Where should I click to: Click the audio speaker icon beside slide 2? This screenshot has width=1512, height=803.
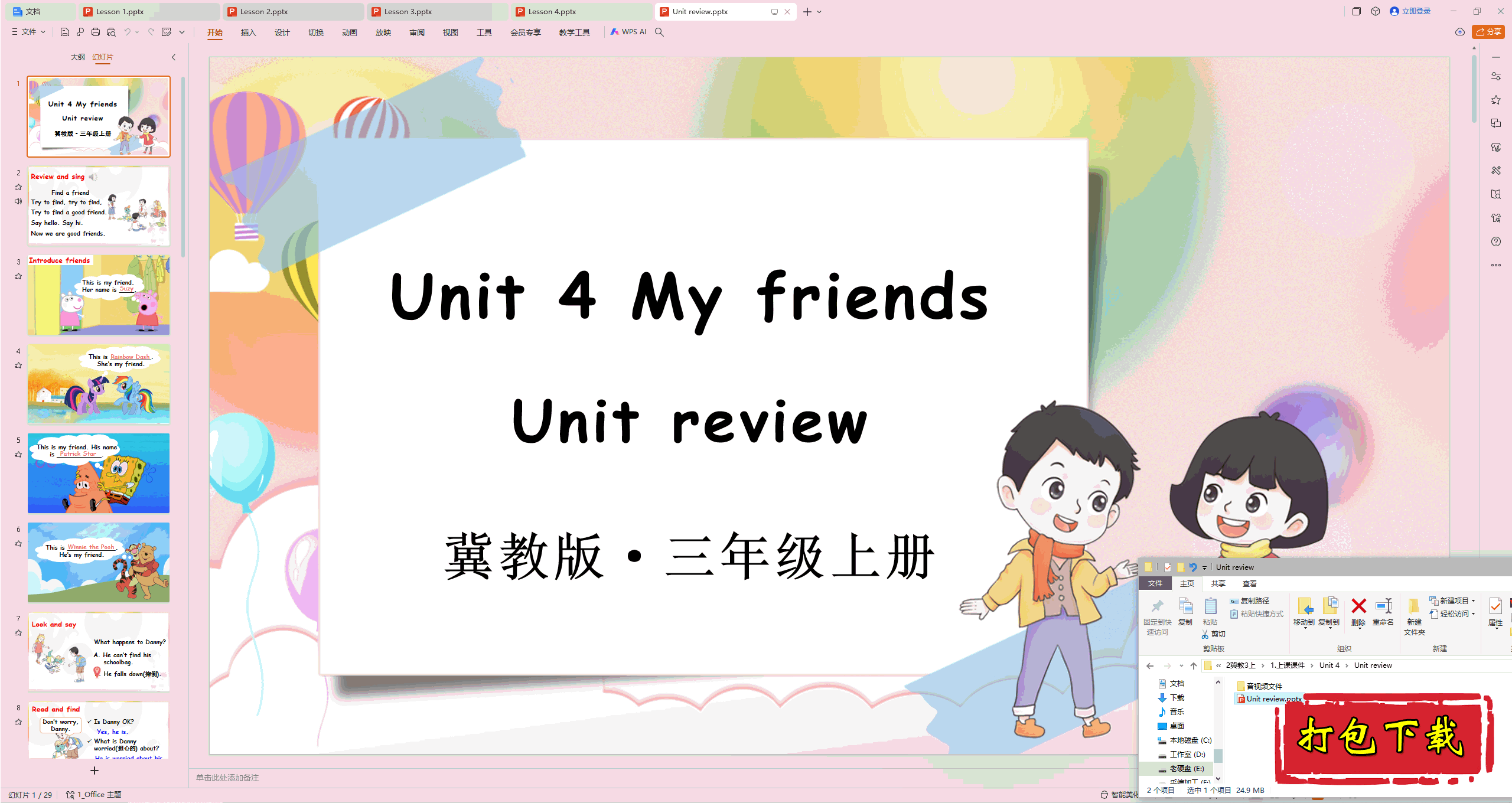click(18, 201)
